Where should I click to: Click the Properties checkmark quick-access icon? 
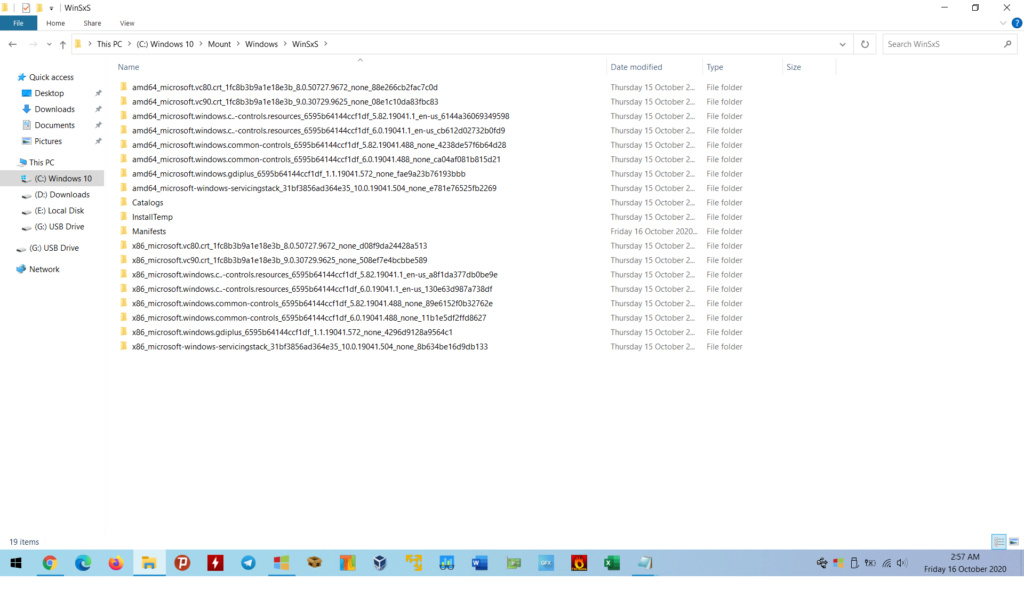tap(25, 8)
